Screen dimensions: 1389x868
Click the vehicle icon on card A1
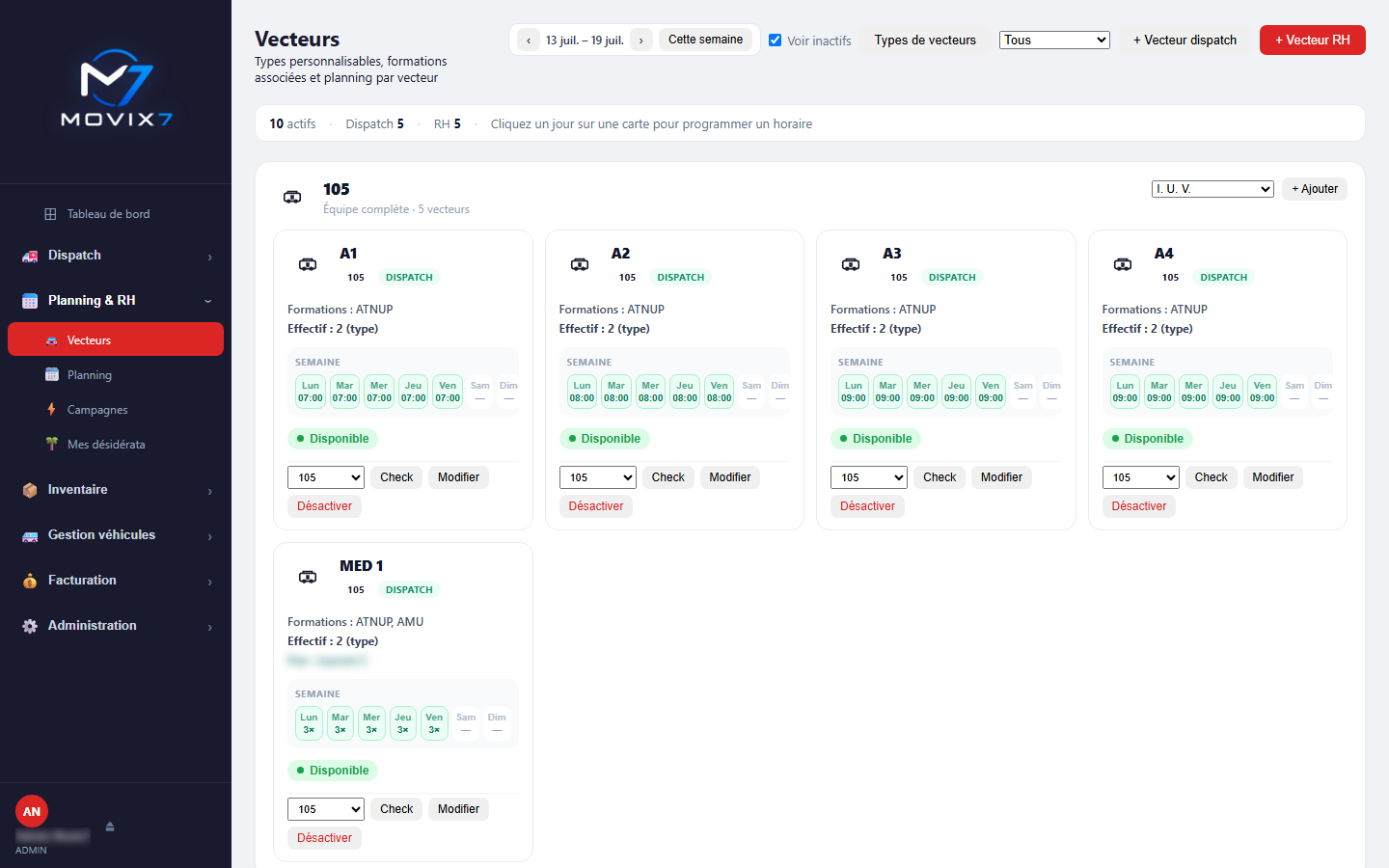[308, 264]
